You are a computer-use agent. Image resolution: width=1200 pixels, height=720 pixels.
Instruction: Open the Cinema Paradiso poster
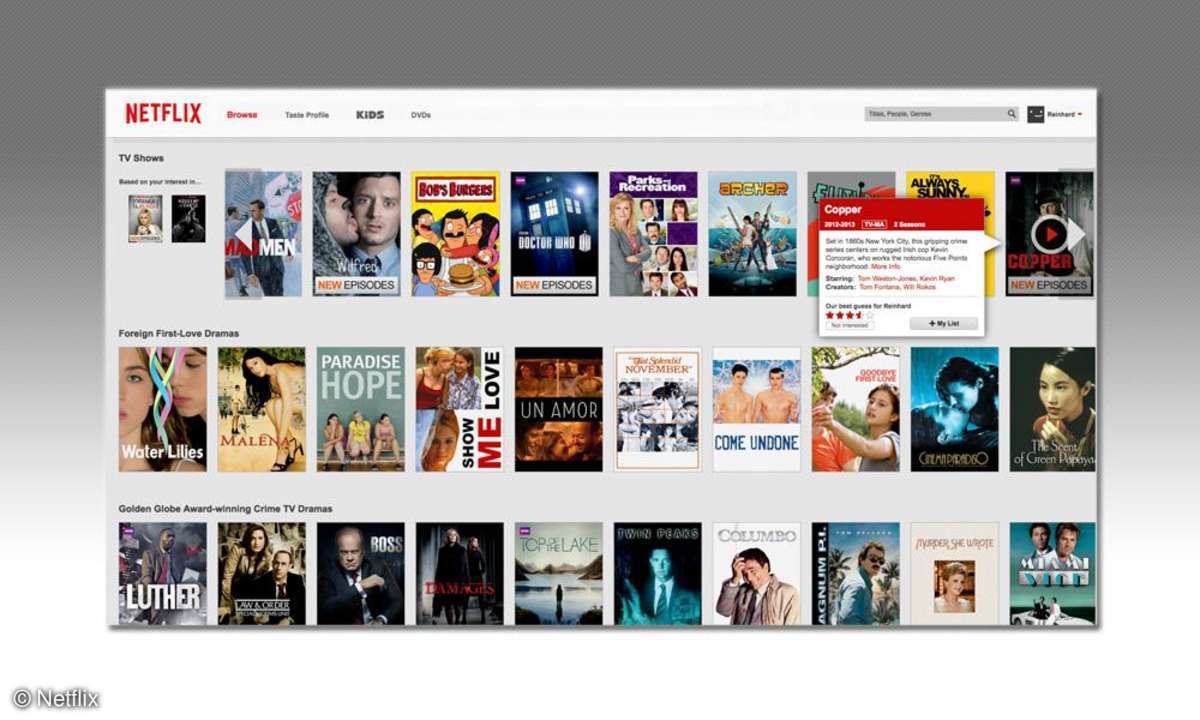coord(955,409)
